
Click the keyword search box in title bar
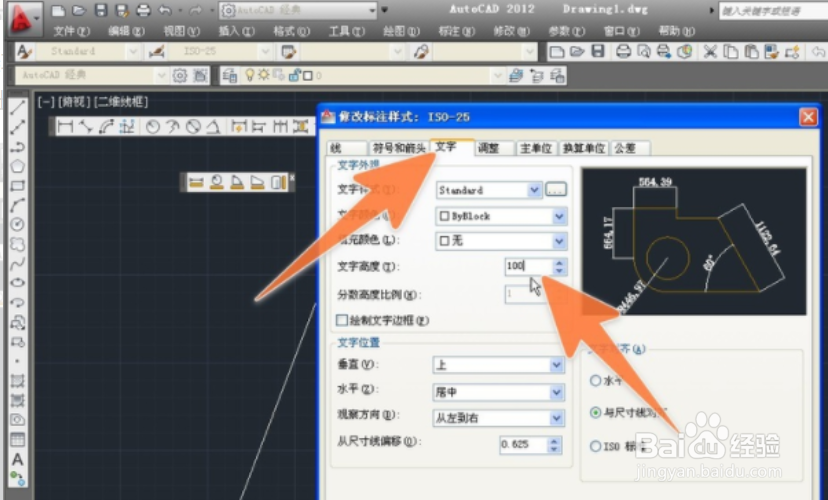773,11
